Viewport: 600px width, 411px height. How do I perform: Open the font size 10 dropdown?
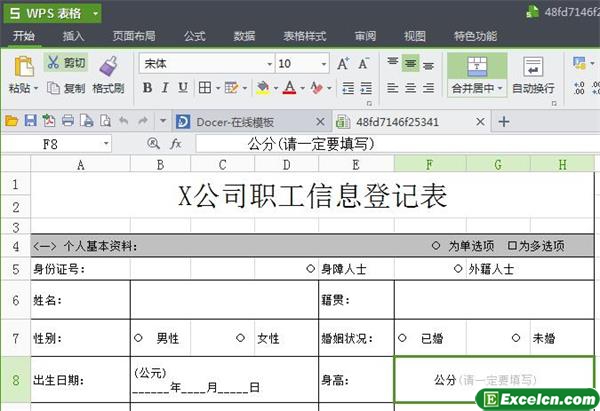(x=324, y=64)
